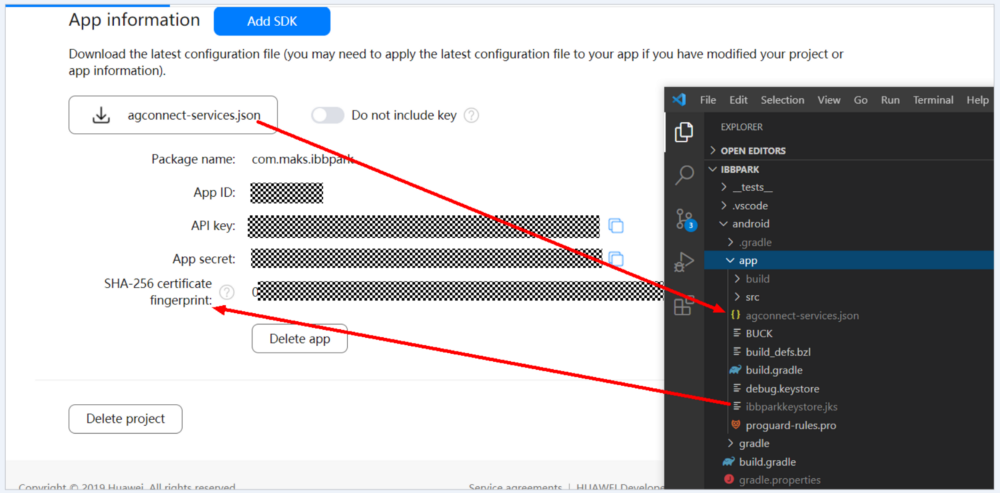Click the VS Code logo icon
Viewport: 1000px width, 493px height.
679,100
